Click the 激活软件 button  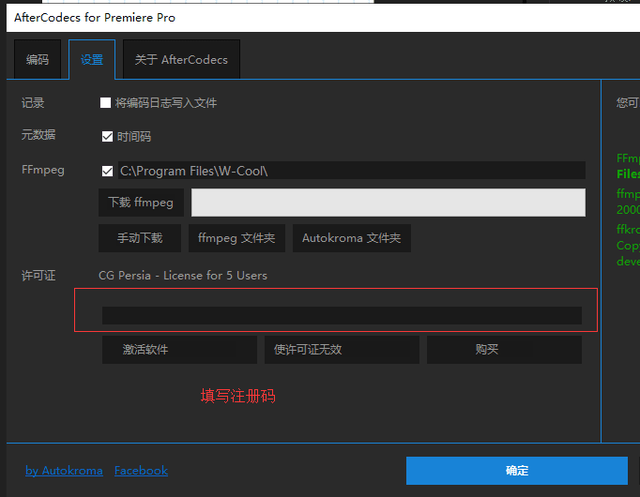(180, 350)
